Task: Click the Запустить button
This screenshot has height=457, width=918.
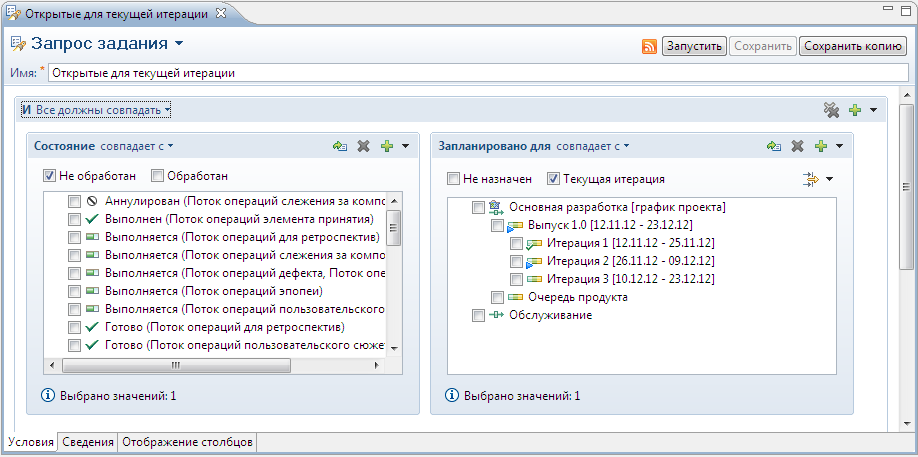Action: click(694, 46)
